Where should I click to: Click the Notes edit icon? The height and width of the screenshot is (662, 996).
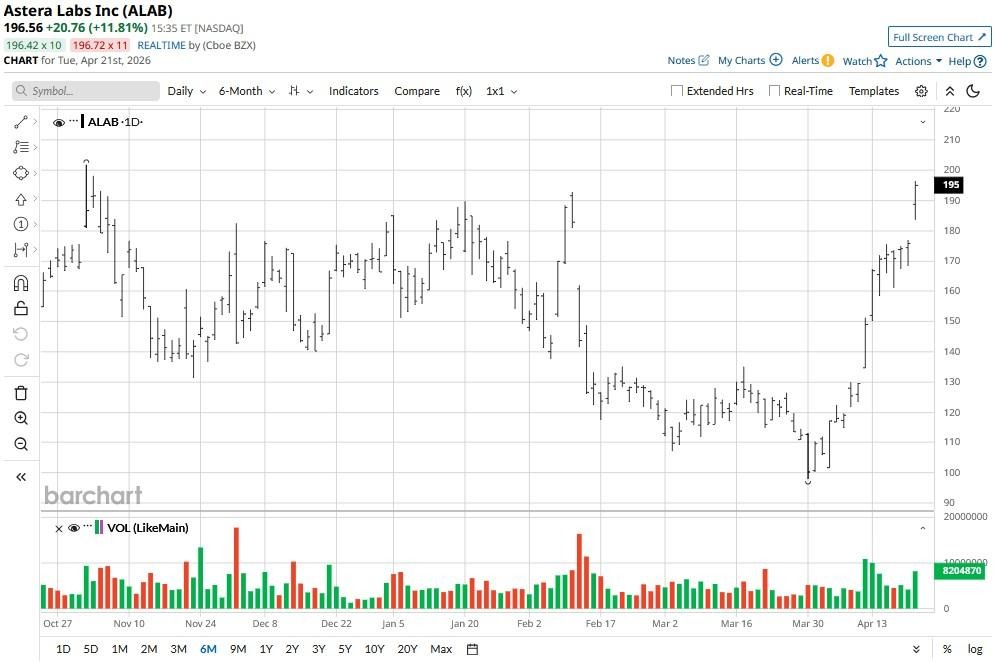coord(703,60)
